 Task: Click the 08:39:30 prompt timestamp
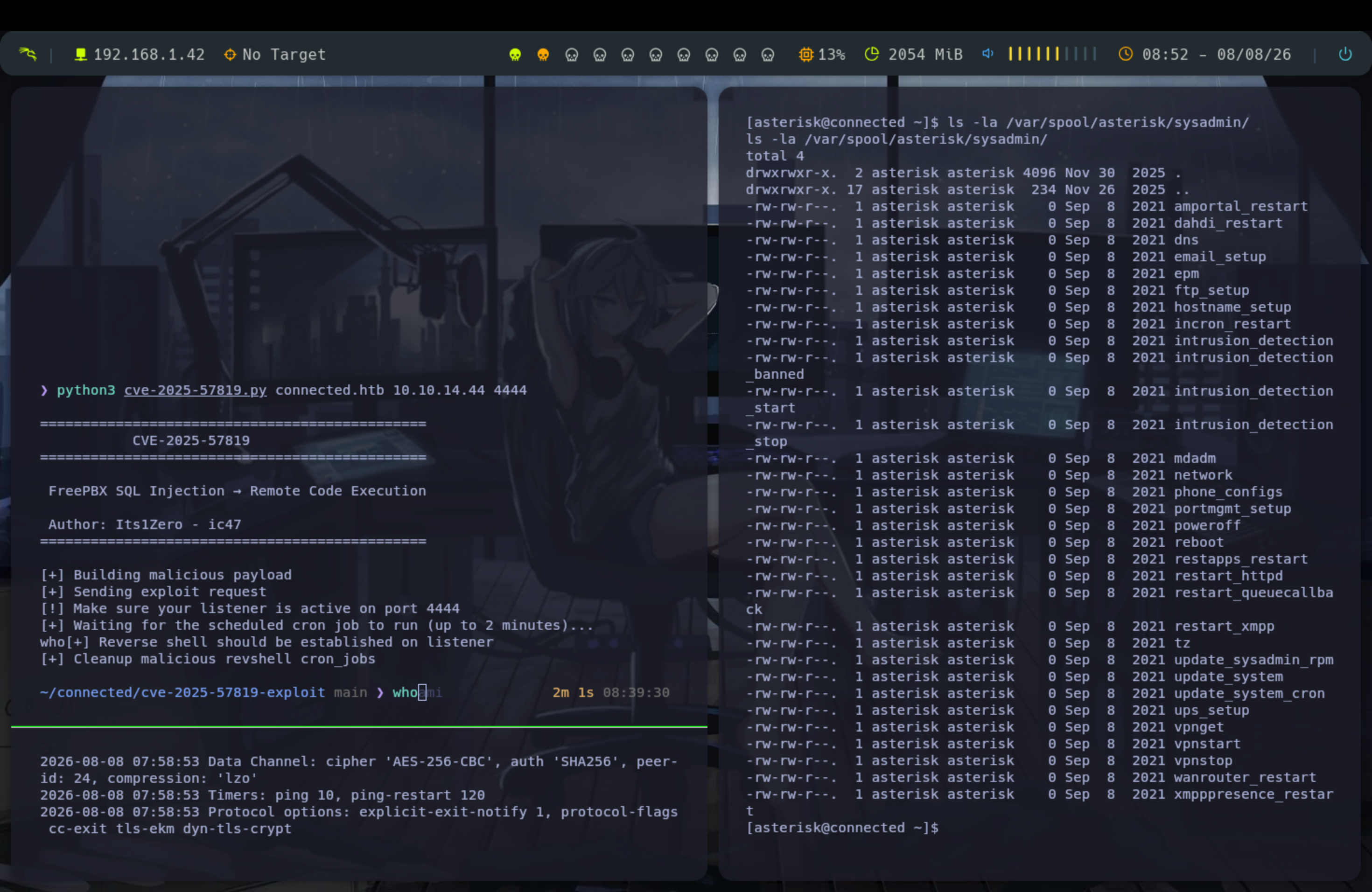pyautogui.click(x=637, y=692)
